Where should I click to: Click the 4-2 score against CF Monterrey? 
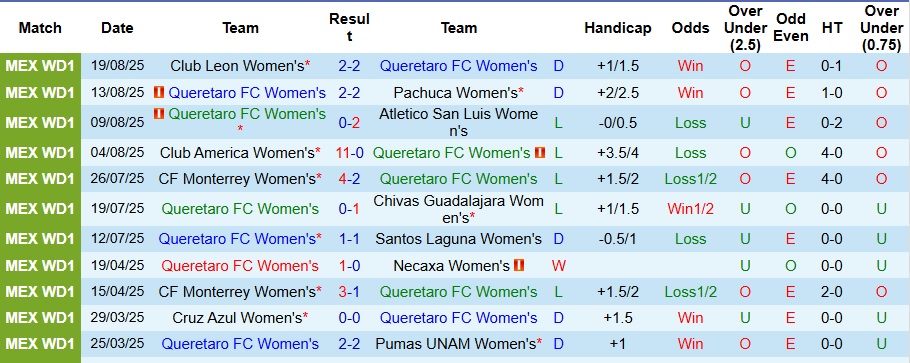click(349, 179)
